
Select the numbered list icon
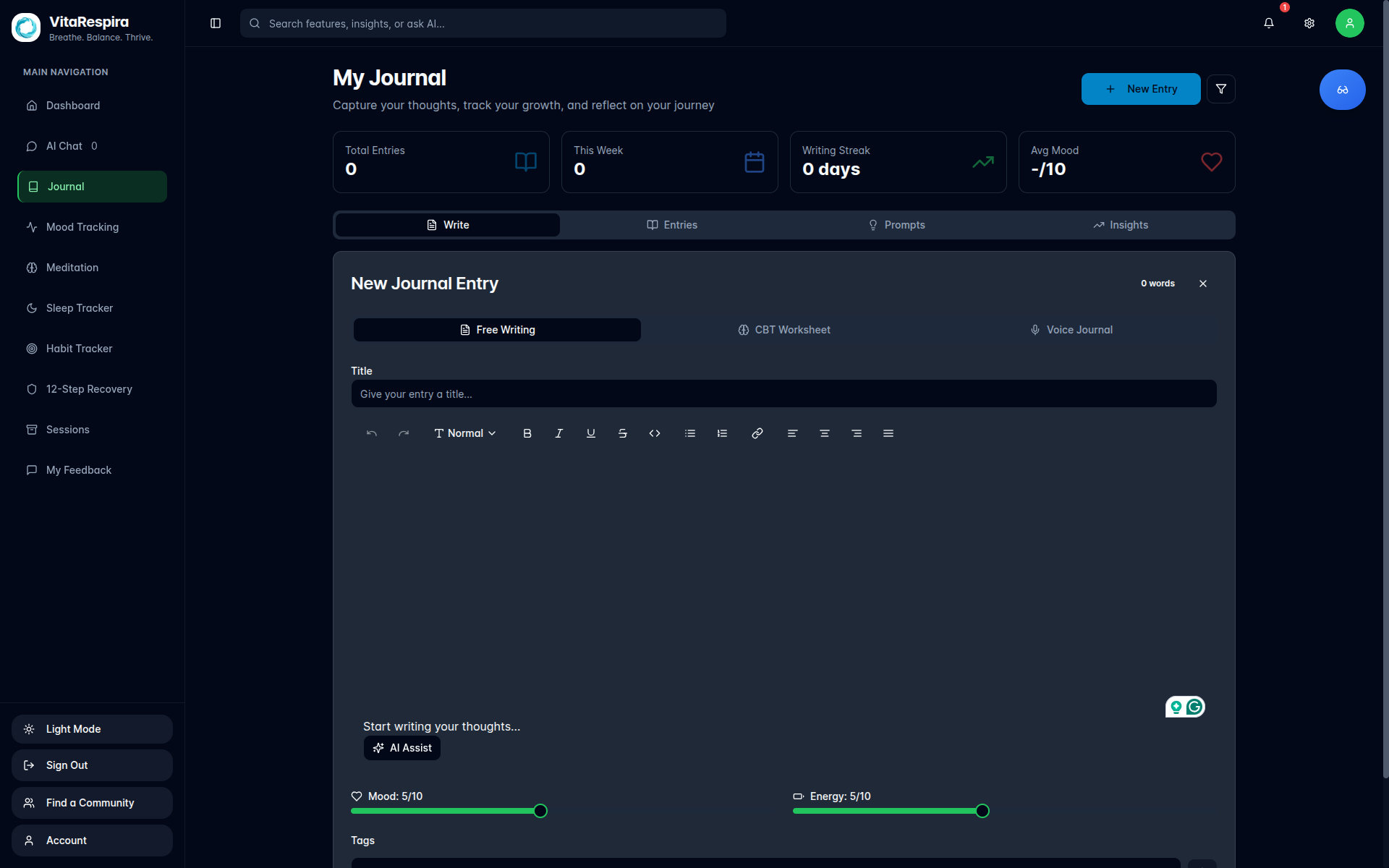click(721, 433)
